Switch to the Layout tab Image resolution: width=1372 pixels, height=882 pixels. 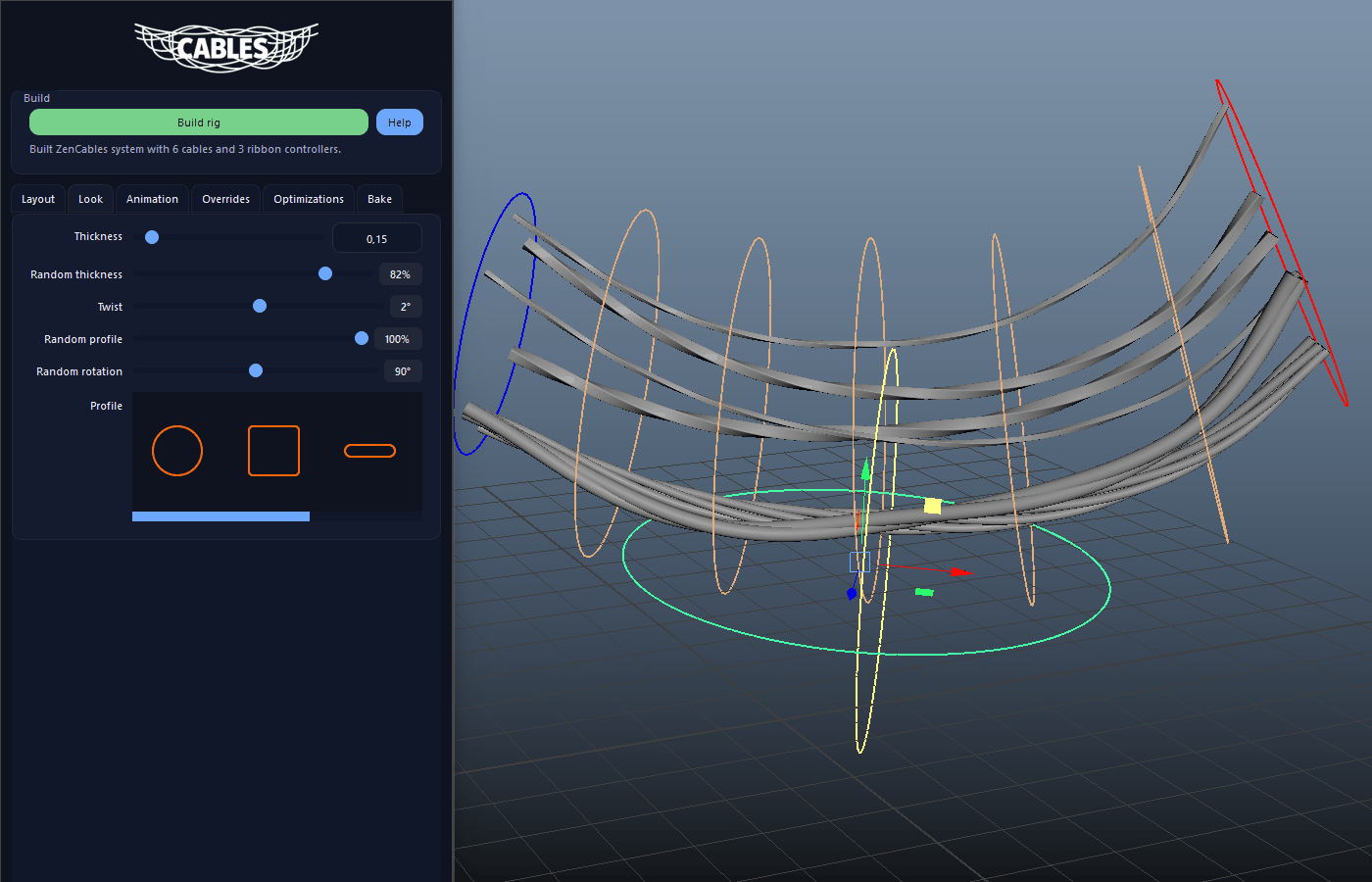point(38,199)
